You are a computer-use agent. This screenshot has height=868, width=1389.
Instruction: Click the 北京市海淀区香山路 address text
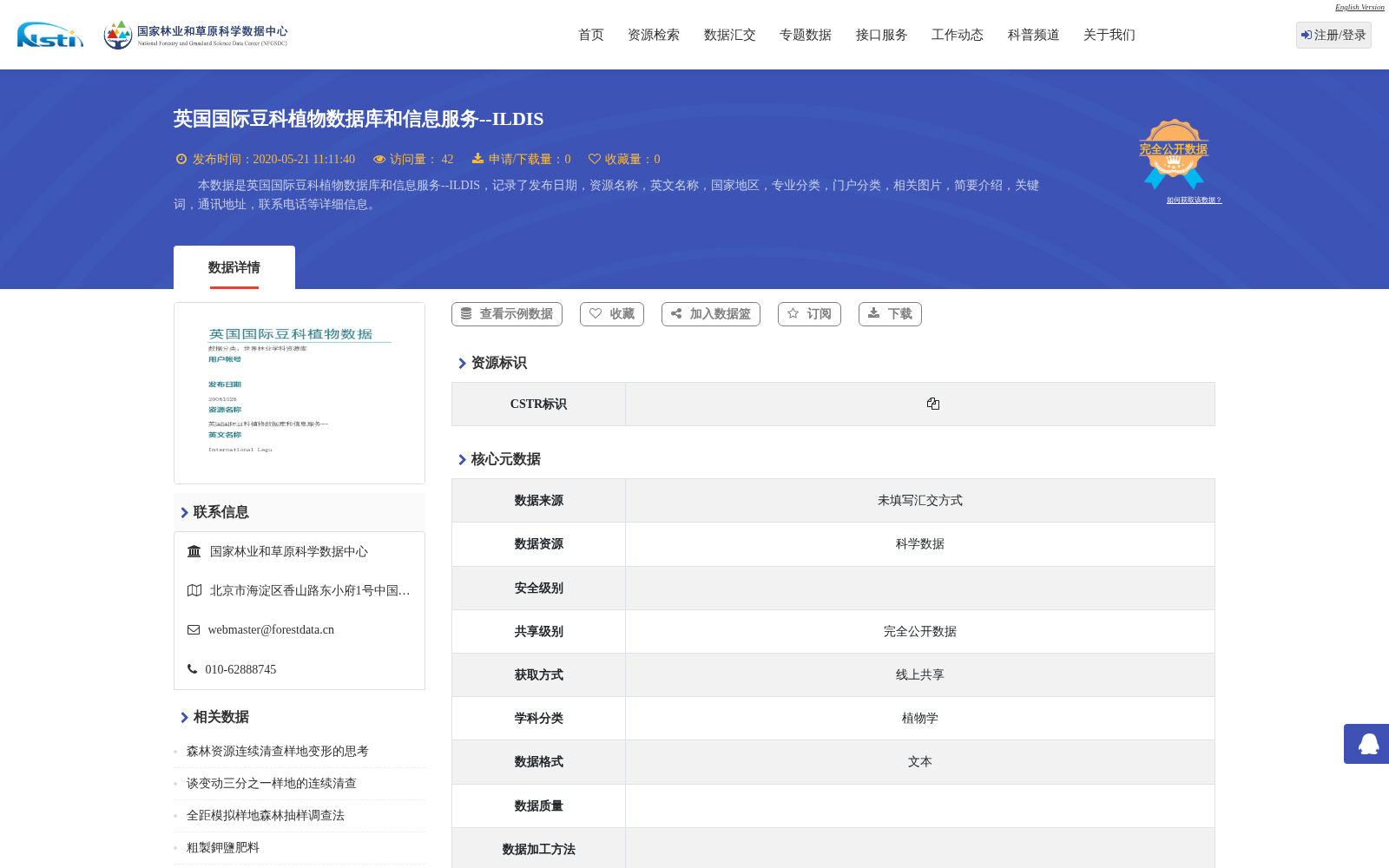coord(310,591)
